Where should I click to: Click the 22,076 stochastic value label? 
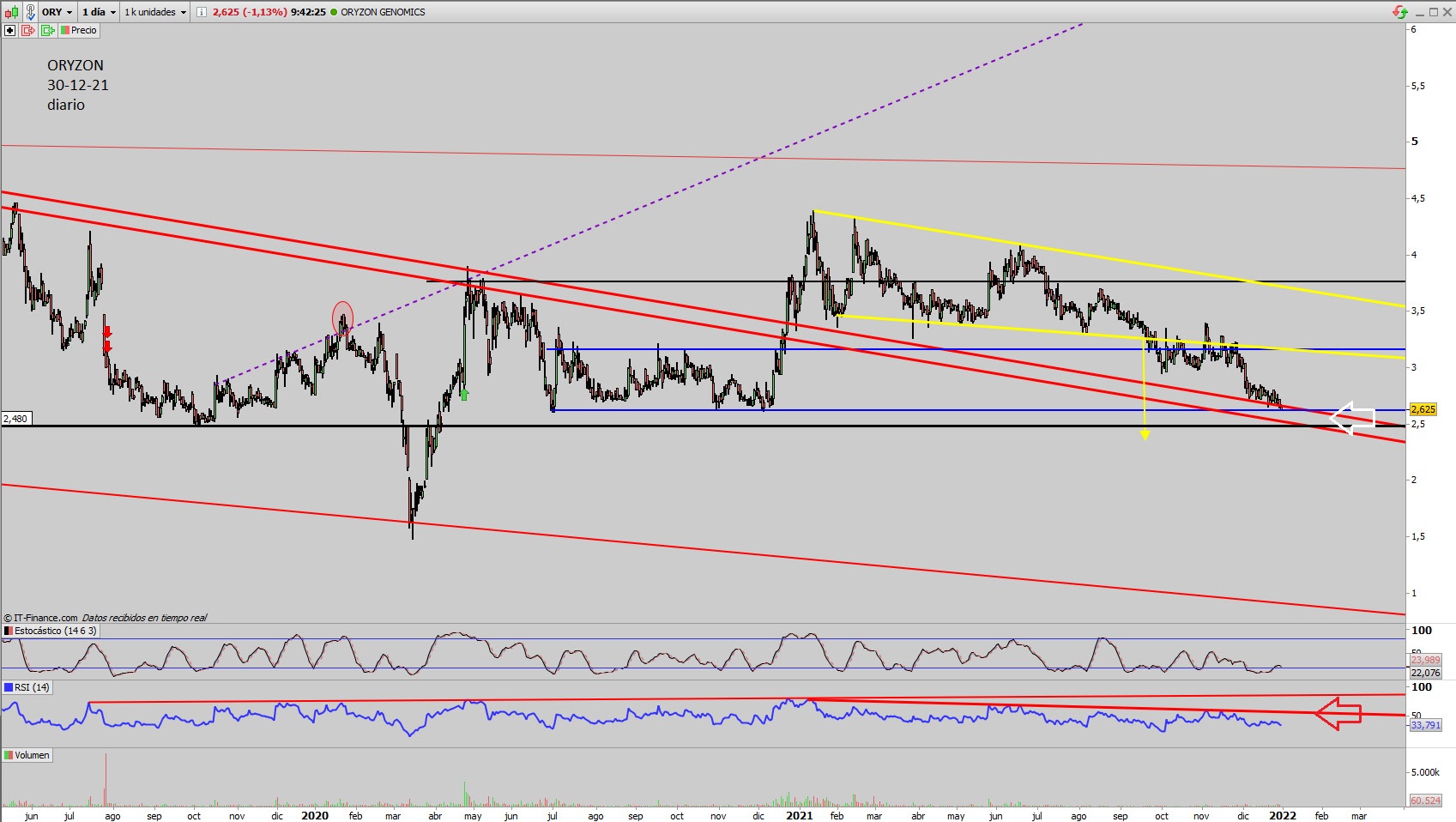[1426, 673]
